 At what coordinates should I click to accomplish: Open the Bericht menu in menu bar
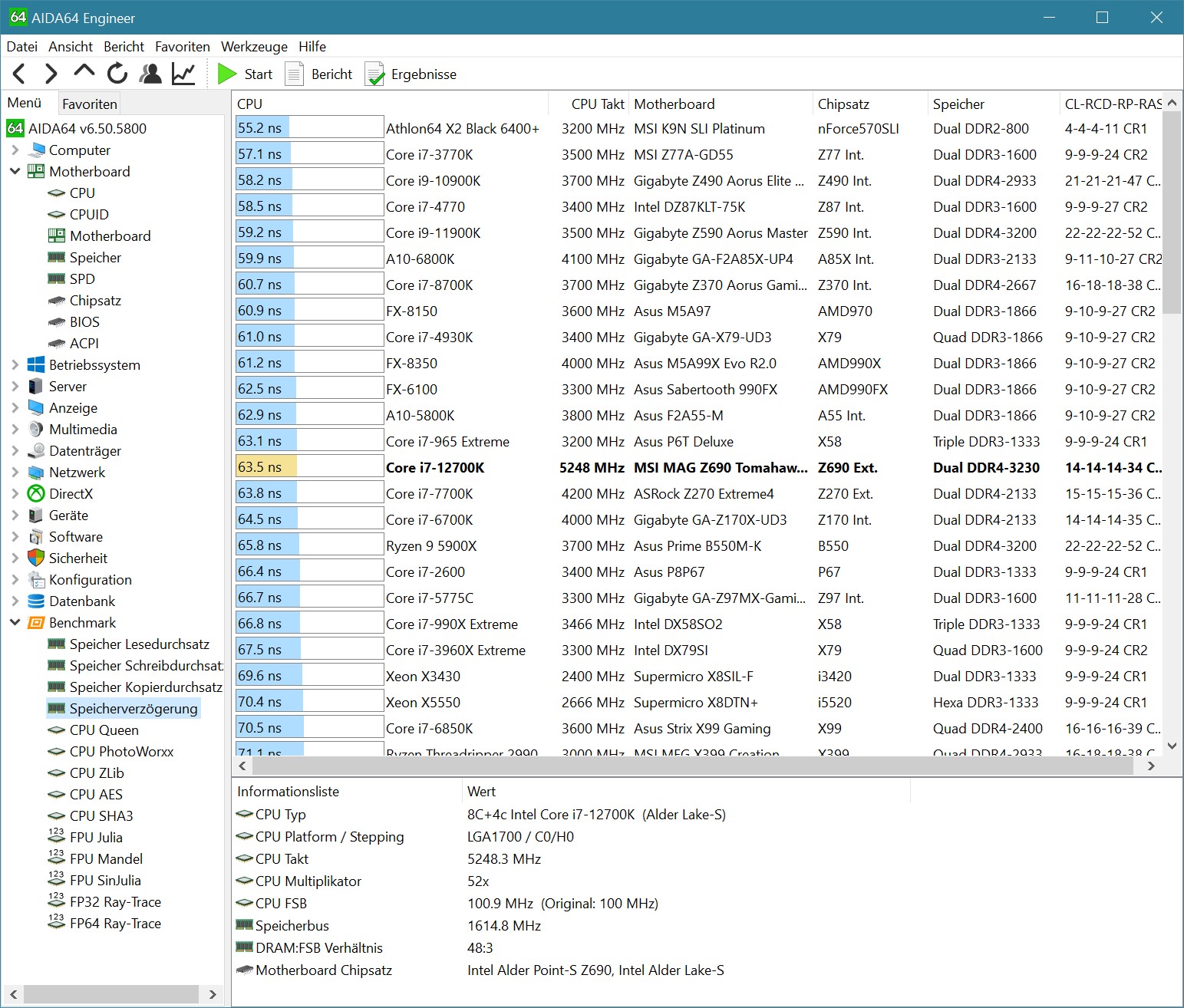tap(124, 46)
